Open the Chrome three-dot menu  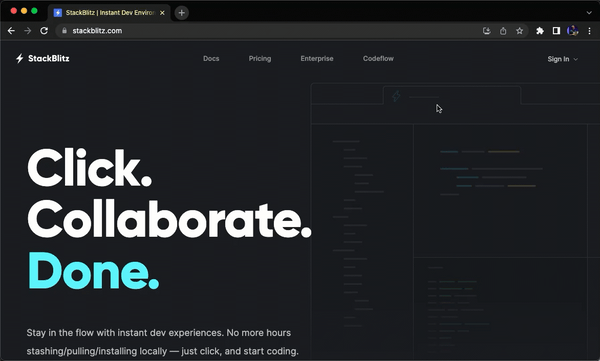(x=589, y=31)
